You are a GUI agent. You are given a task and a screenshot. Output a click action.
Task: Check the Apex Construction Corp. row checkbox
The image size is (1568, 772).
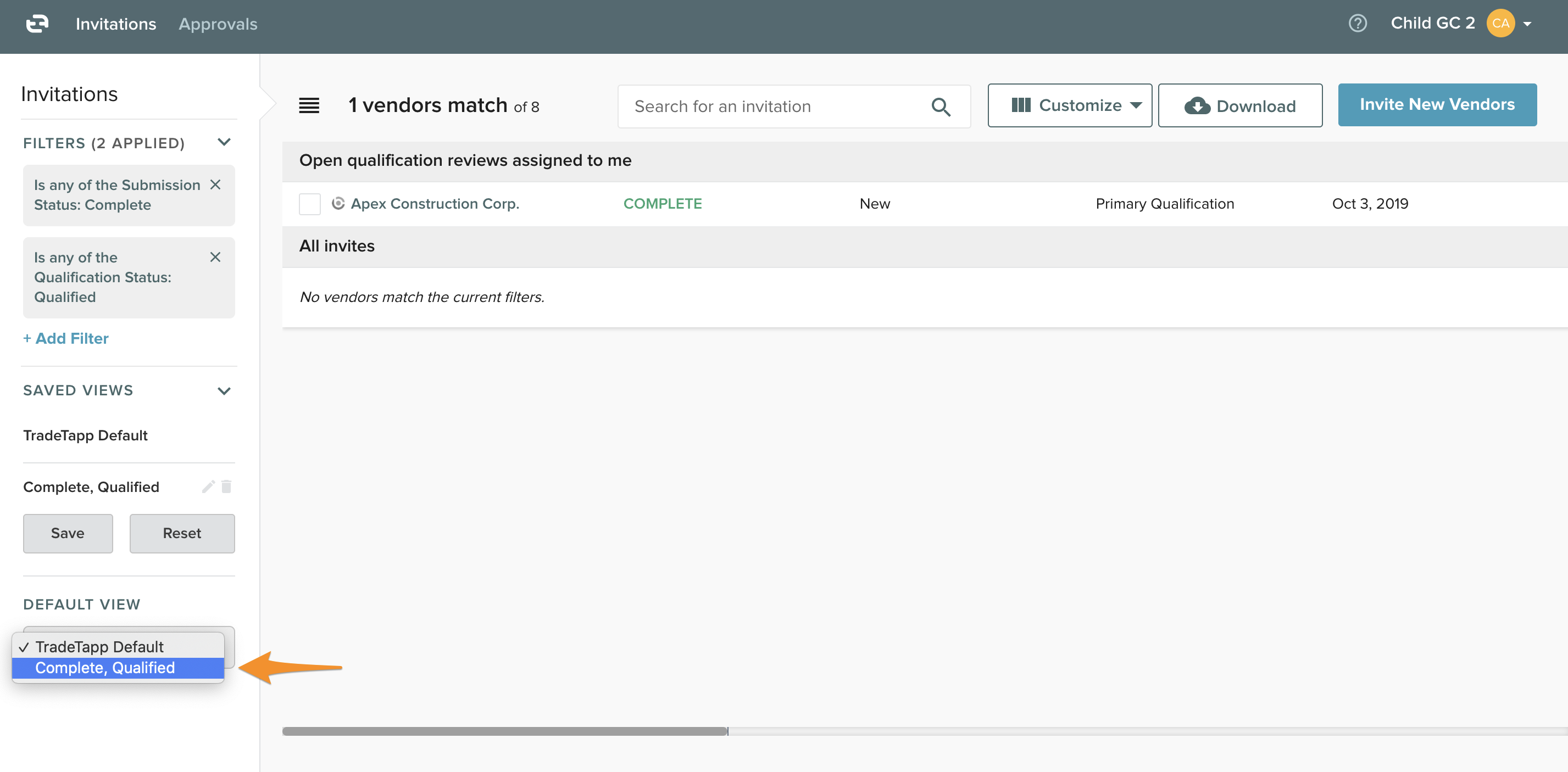[309, 204]
